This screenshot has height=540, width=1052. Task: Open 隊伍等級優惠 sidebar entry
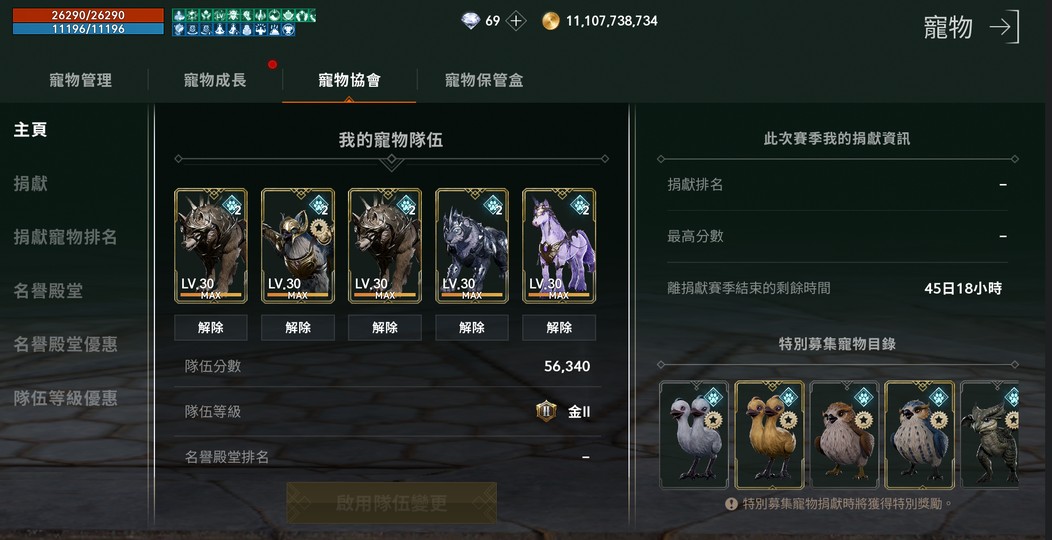tap(66, 398)
